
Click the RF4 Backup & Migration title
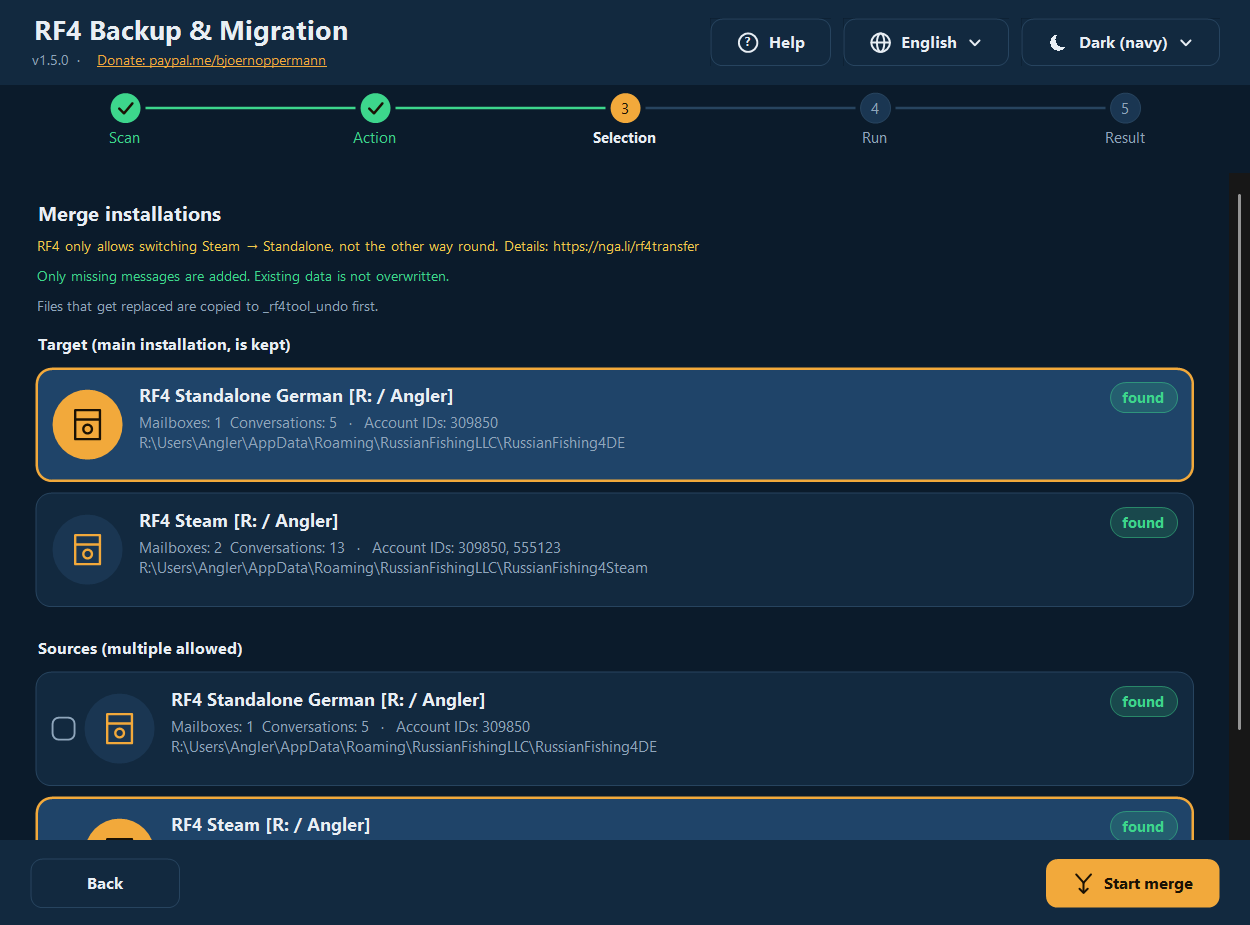point(191,31)
